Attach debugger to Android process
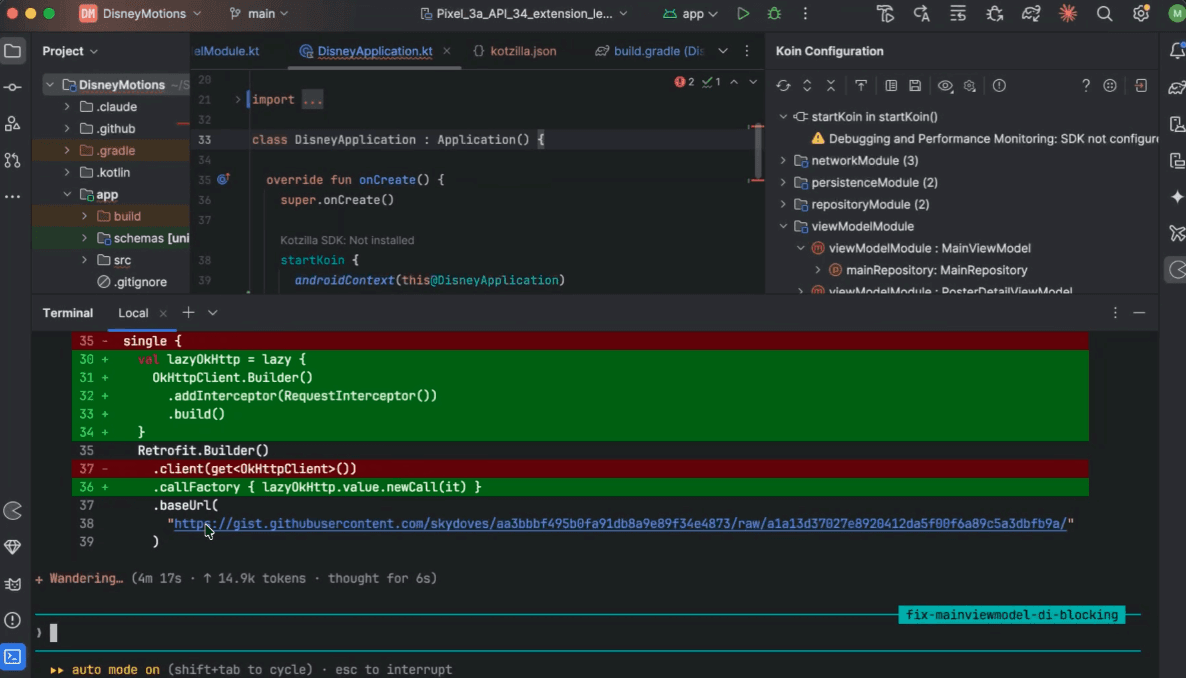Screen dimensions: 1186x678 995,14
